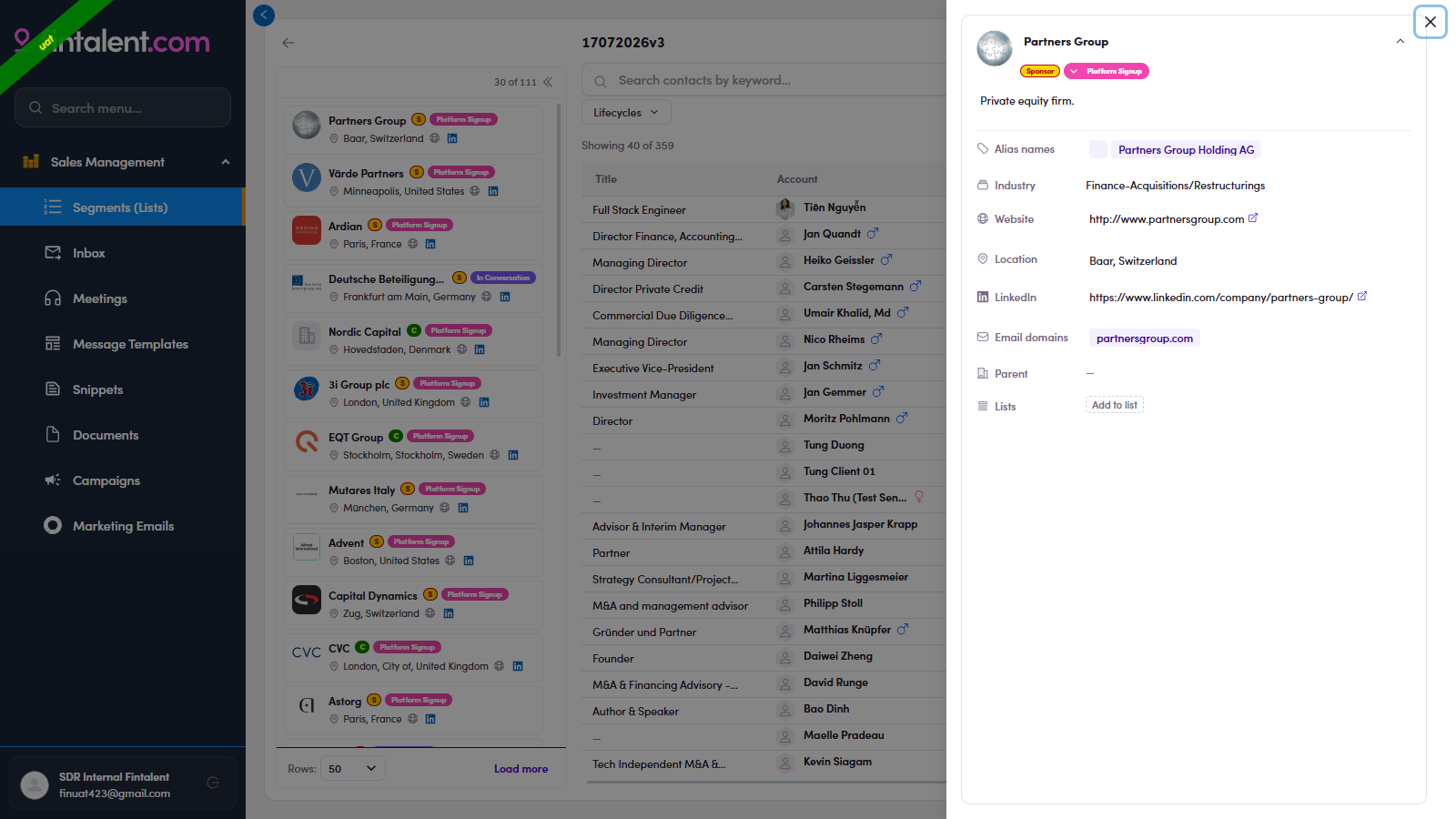Click the Add to list button
The image size is (1456, 819).
click(x=1115, y=405)
